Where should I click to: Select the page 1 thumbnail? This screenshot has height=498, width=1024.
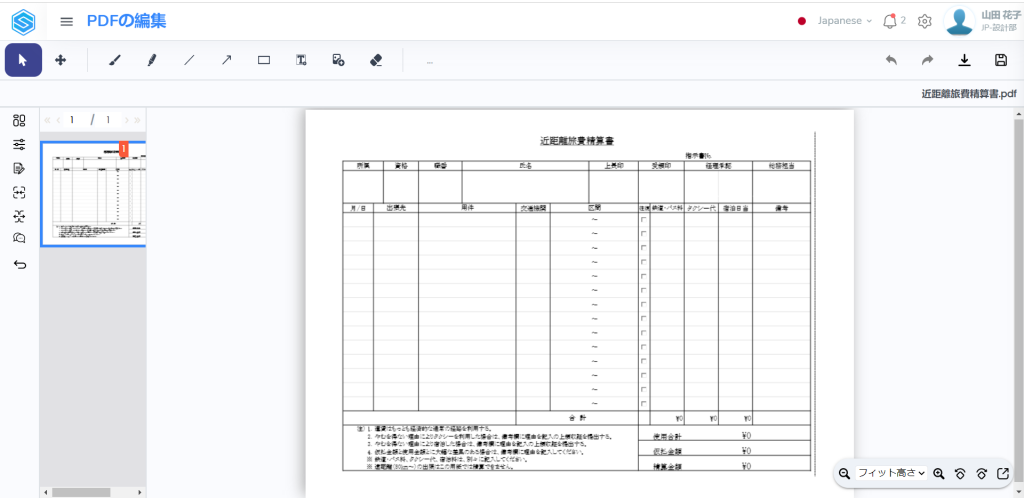93,194
